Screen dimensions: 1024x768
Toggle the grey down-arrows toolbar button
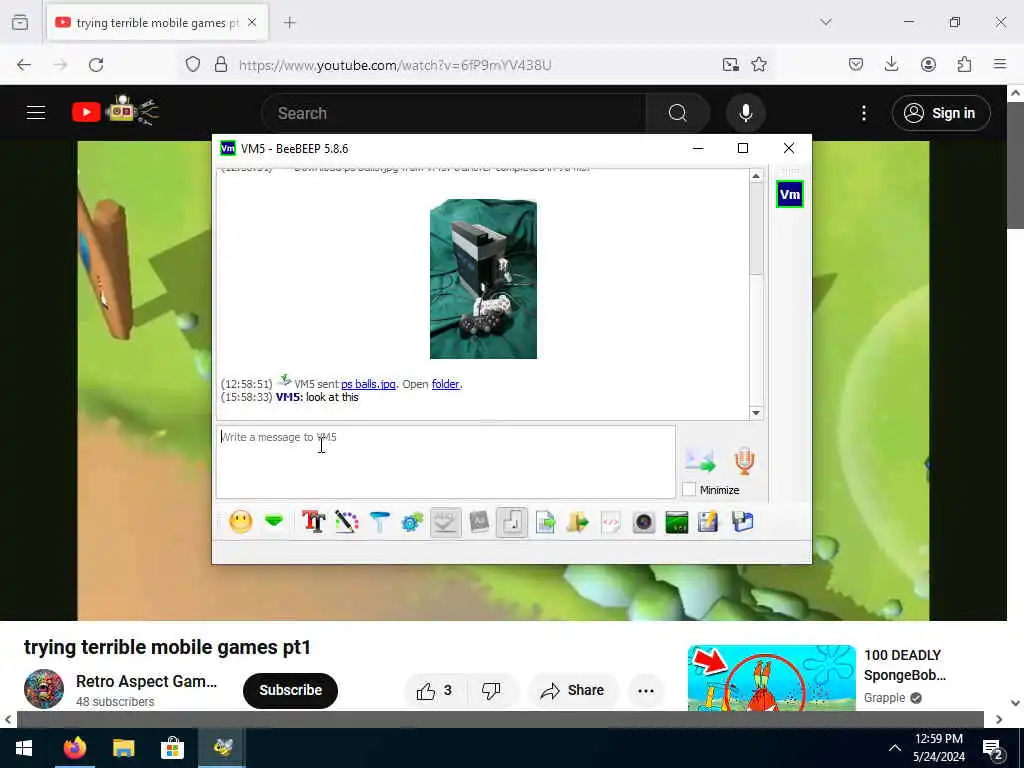coord(445,522)
